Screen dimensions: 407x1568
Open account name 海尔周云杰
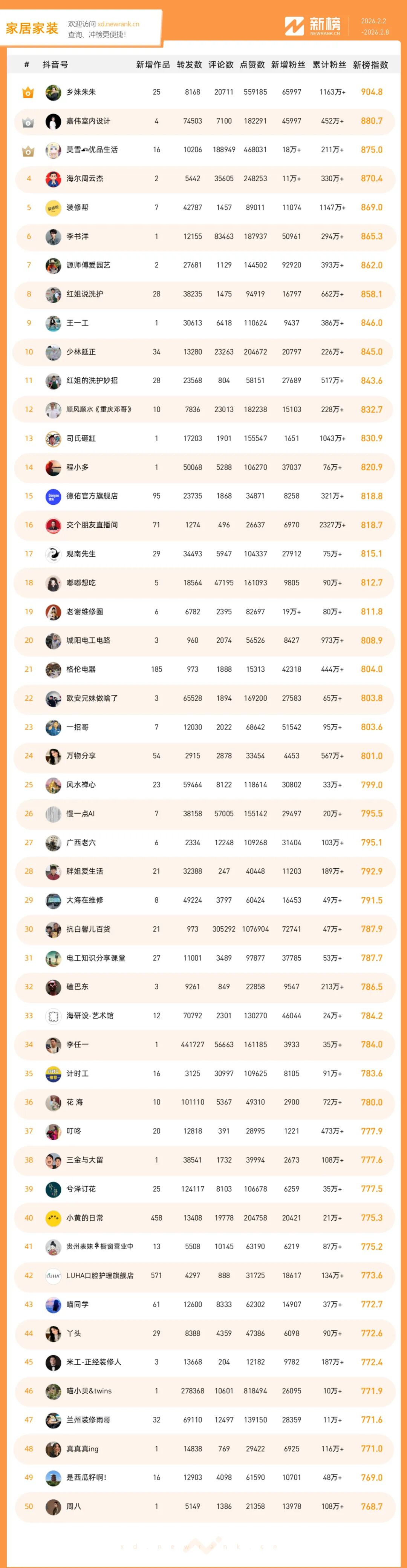point(84,179)
